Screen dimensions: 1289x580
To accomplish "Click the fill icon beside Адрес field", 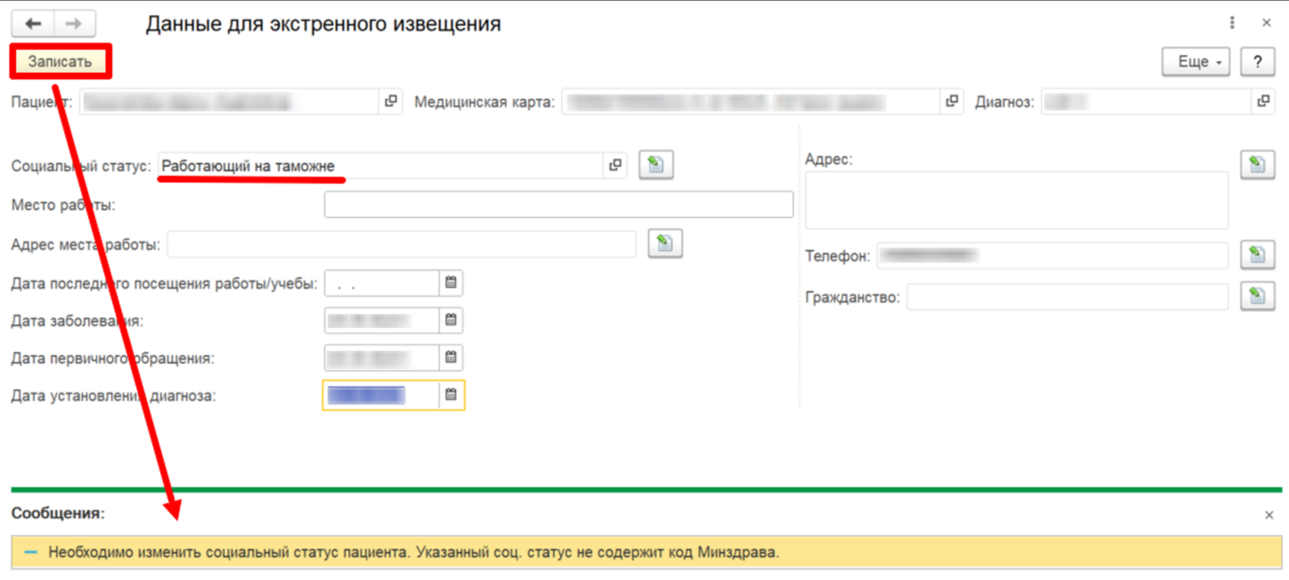I will pyautogui.click(x=1257, y=164).
